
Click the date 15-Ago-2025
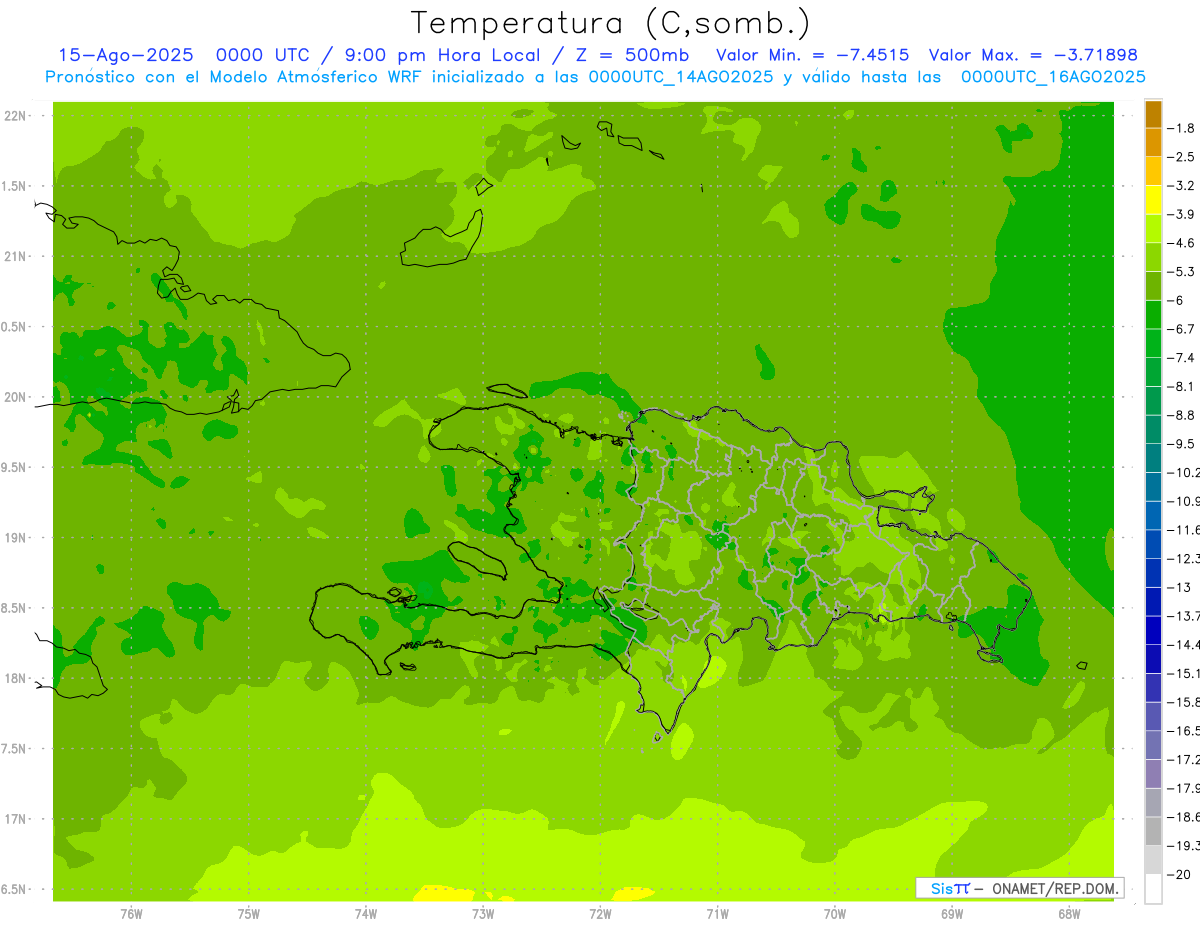[127, 55]
